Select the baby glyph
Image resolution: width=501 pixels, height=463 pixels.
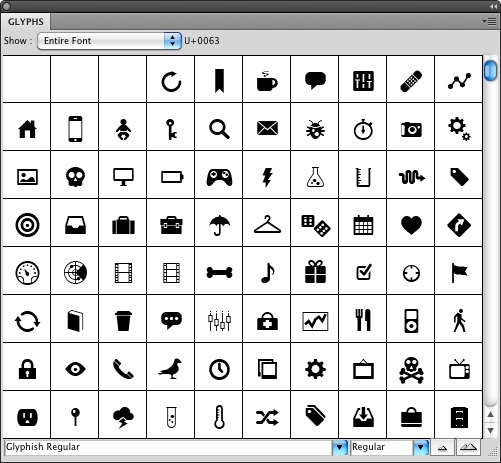pos(123,130)
